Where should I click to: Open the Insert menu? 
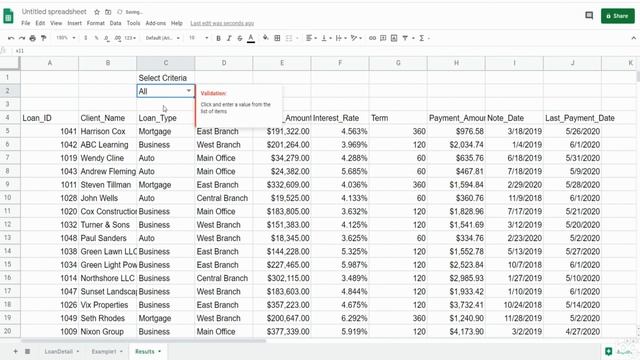click(x=74, y=23)
